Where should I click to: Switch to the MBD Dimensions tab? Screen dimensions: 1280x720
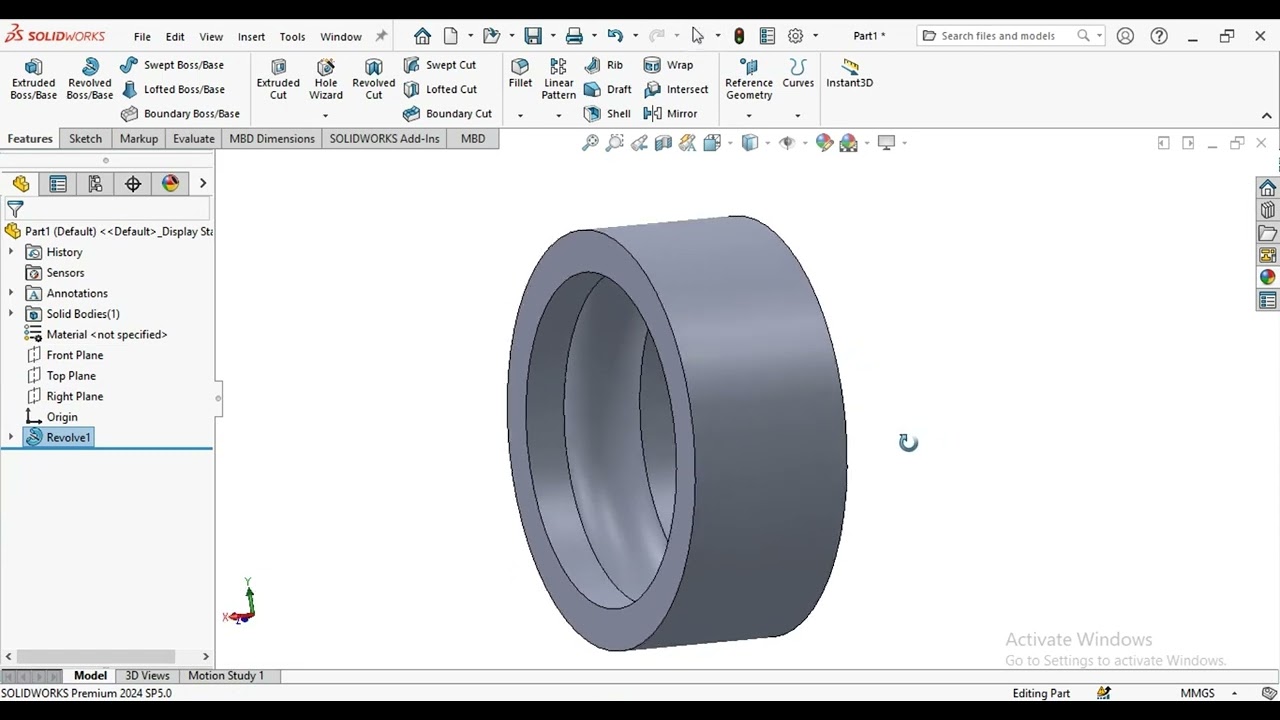[x=272, y=139]
